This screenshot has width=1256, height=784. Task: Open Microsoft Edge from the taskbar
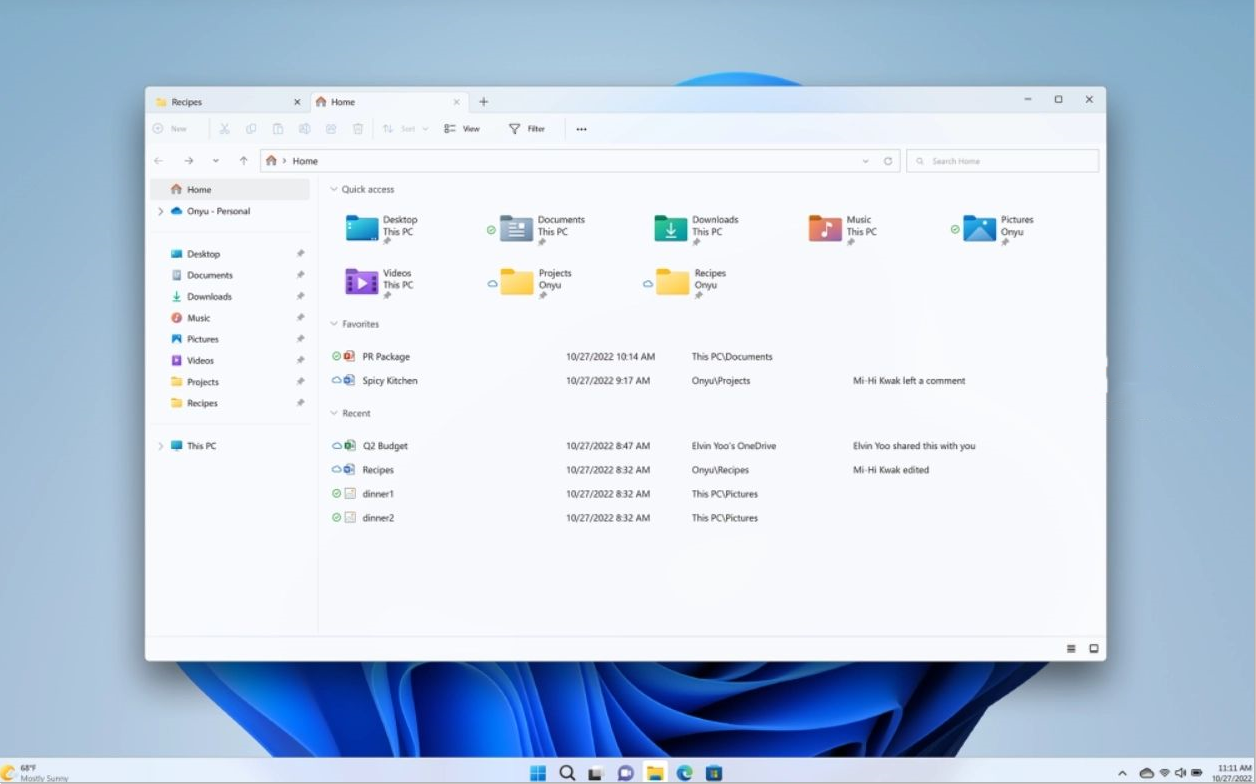pyautogui.click(x=685, y=773)
